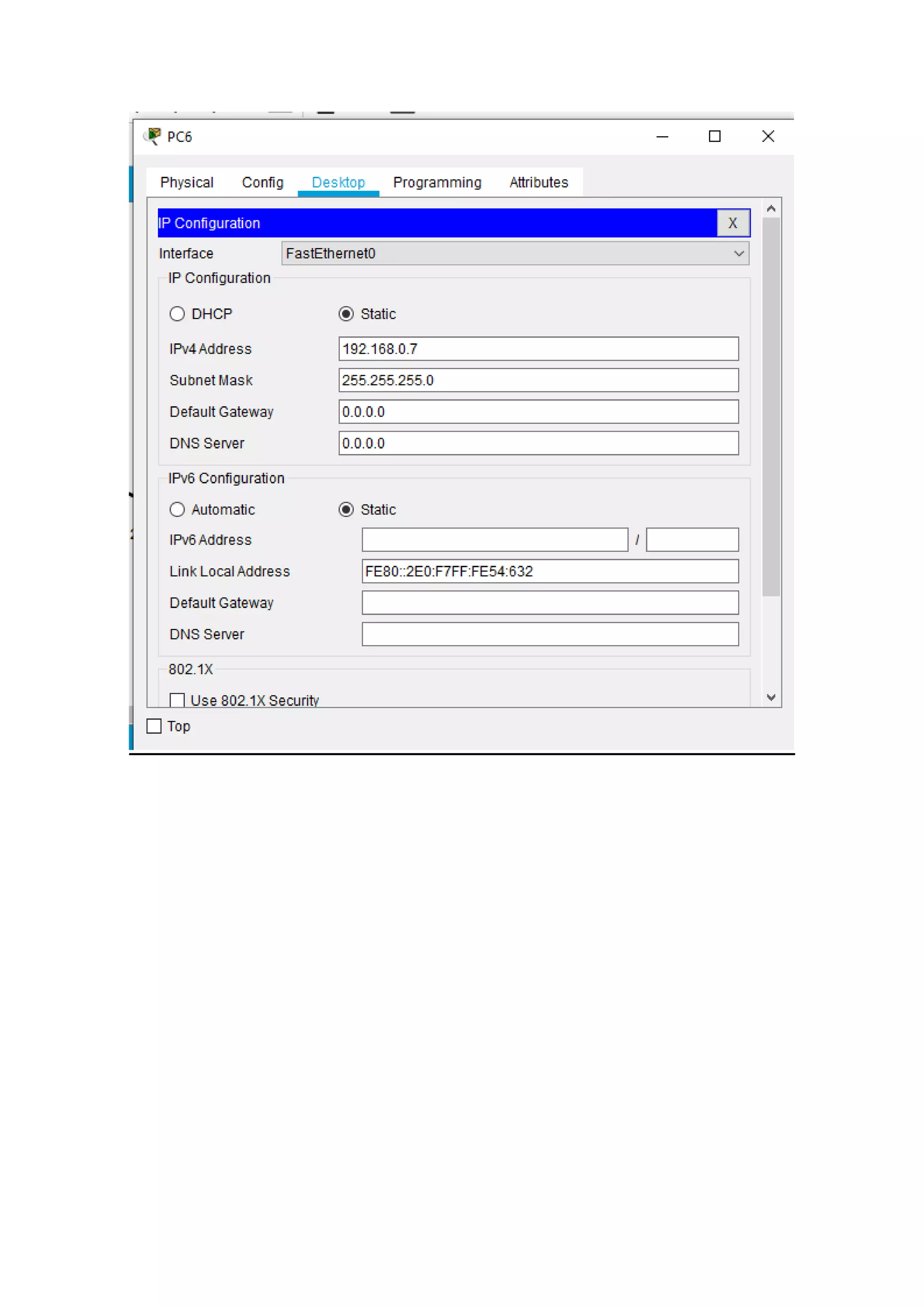924x1307 pixels.
Task: Go to the Programming tab
Action: pos(437,183)
